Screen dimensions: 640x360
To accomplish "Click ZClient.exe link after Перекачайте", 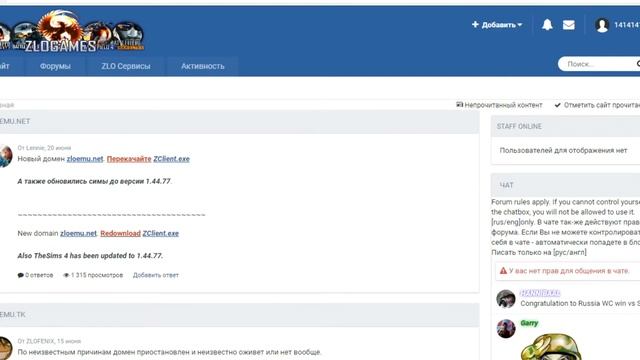I will click(x=171, y=159).
